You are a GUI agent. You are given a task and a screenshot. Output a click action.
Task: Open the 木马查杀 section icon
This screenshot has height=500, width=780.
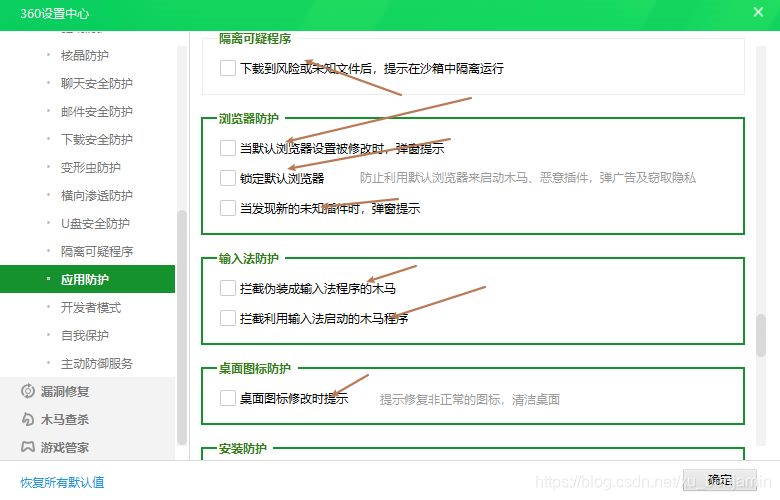point(28,419)
